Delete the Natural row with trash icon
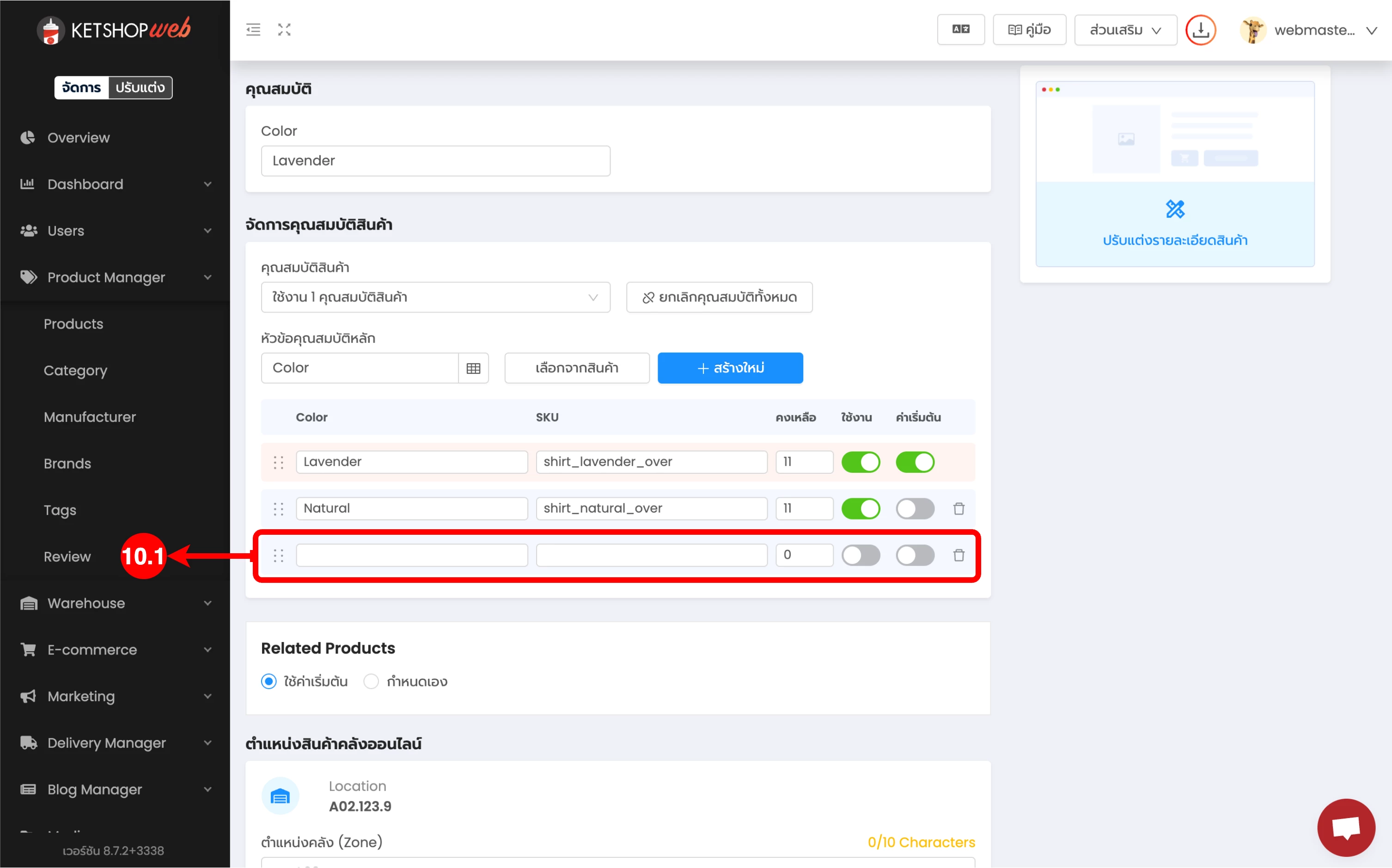This screenshot has width=1392, height=868. click(x=959, y=508)
